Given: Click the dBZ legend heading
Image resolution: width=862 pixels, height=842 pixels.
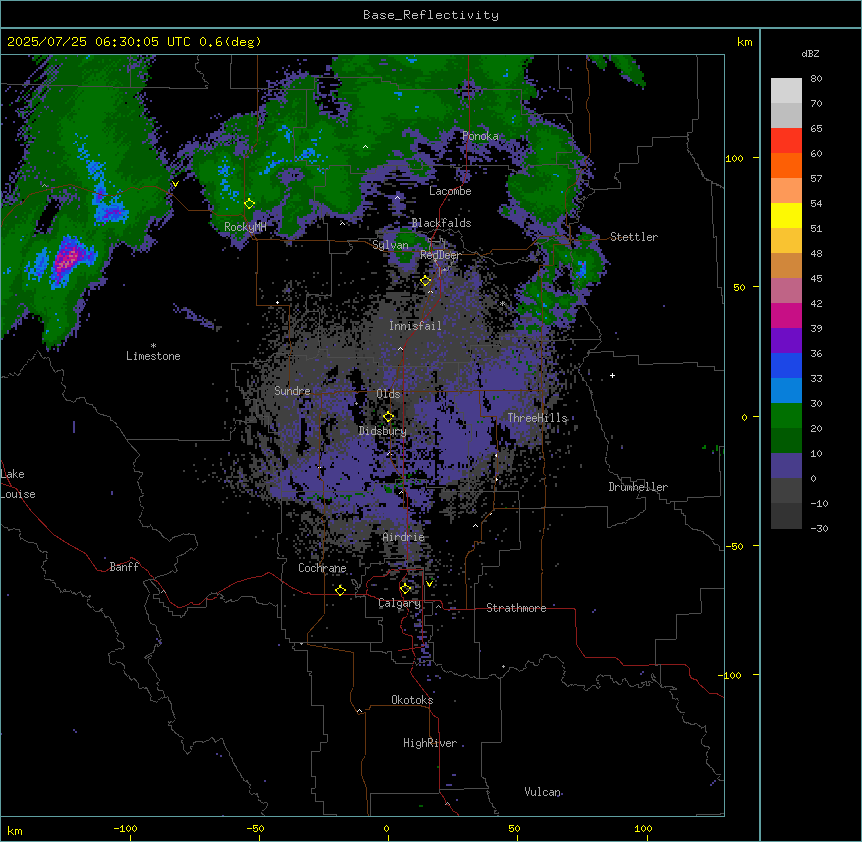Looking at the screenshot, I should [810, 54].
